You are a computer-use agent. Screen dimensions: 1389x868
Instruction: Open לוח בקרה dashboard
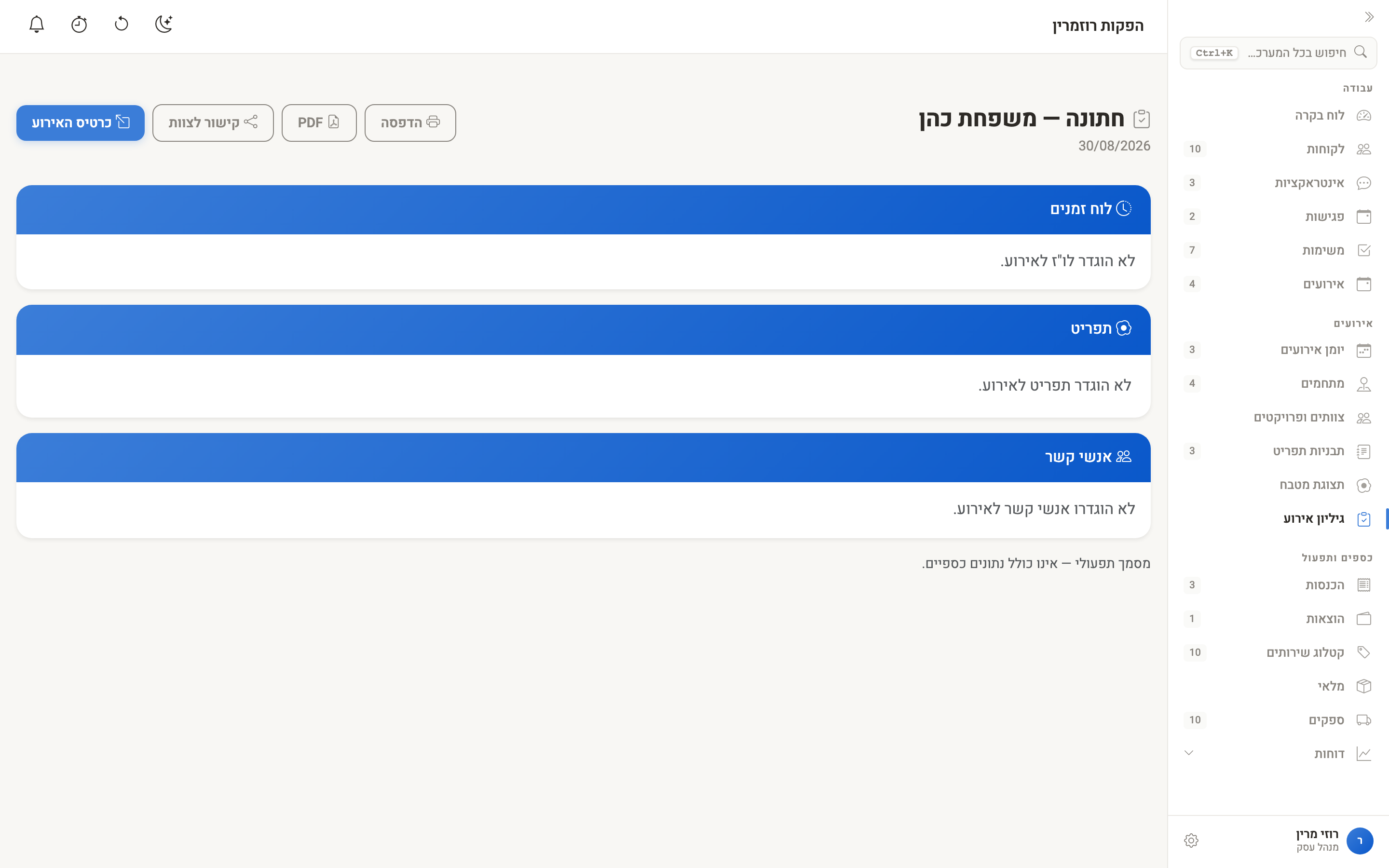(x=1278, y=115)
